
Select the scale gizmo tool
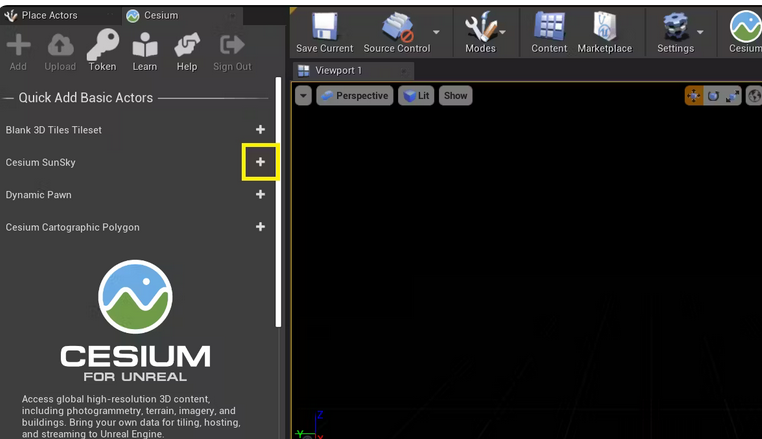(732, 96)
